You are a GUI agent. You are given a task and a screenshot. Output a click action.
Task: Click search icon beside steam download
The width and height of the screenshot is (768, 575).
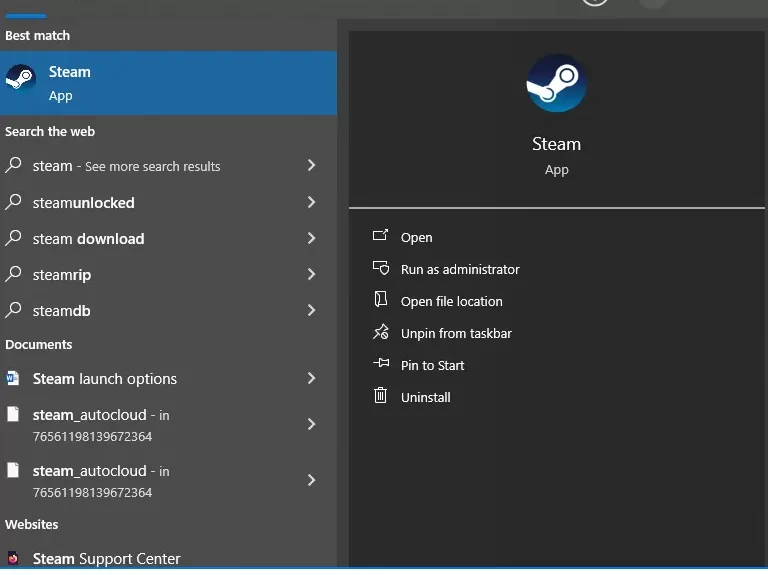tap(14, 238)
